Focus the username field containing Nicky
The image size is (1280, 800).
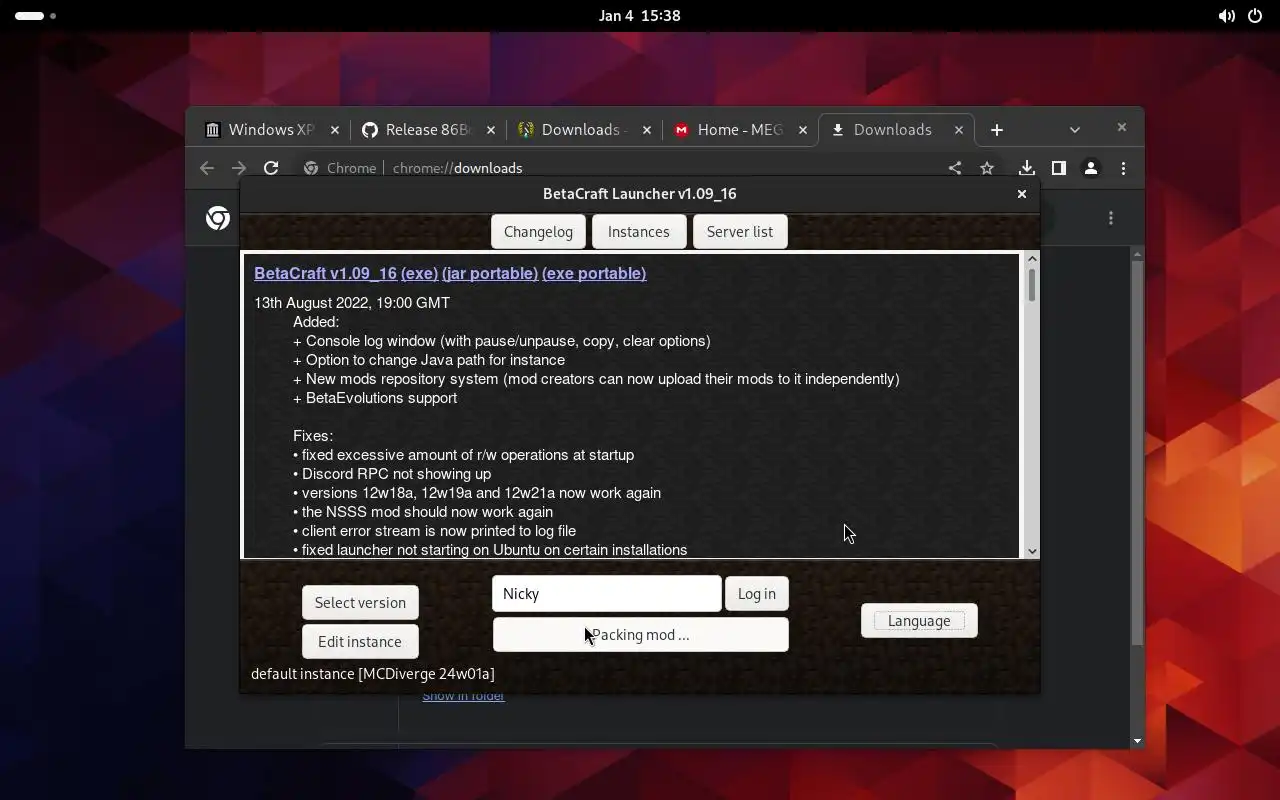(606, 594)
